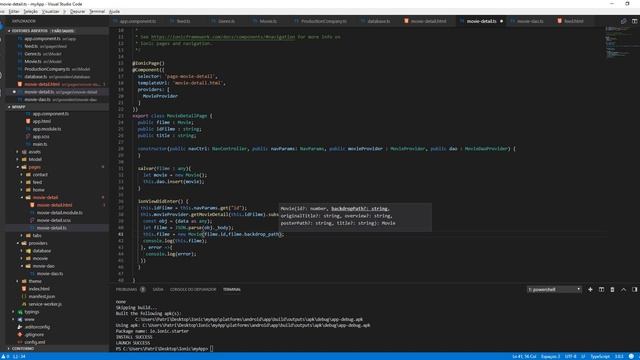640x360 pixels.
Task: Click the manifest.json braces icon
Action: pyautogui.click(x=24, y=296)
